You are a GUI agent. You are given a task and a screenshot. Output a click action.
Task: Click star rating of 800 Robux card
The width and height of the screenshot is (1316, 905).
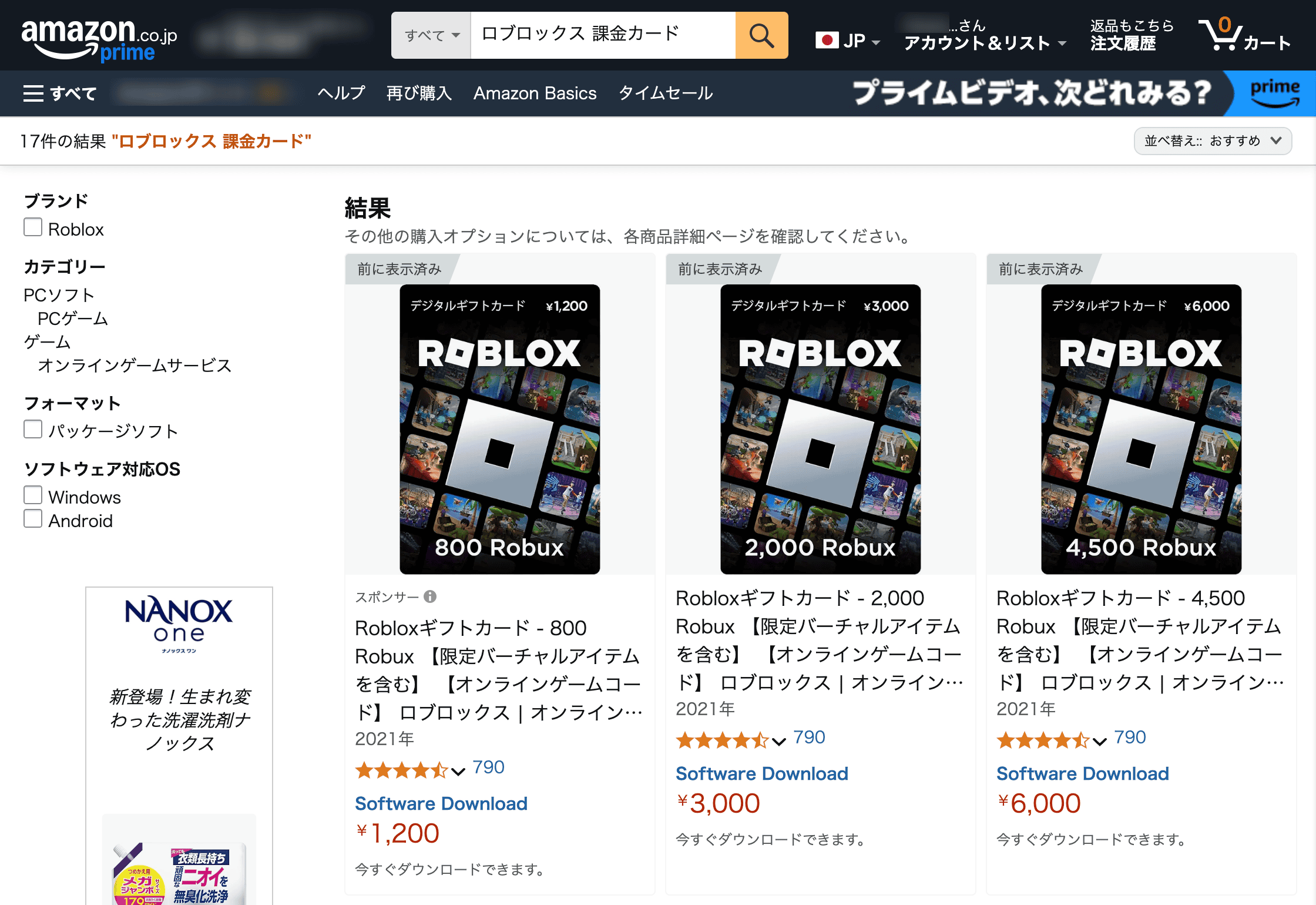pyautogui.click(x=401, y=769)
